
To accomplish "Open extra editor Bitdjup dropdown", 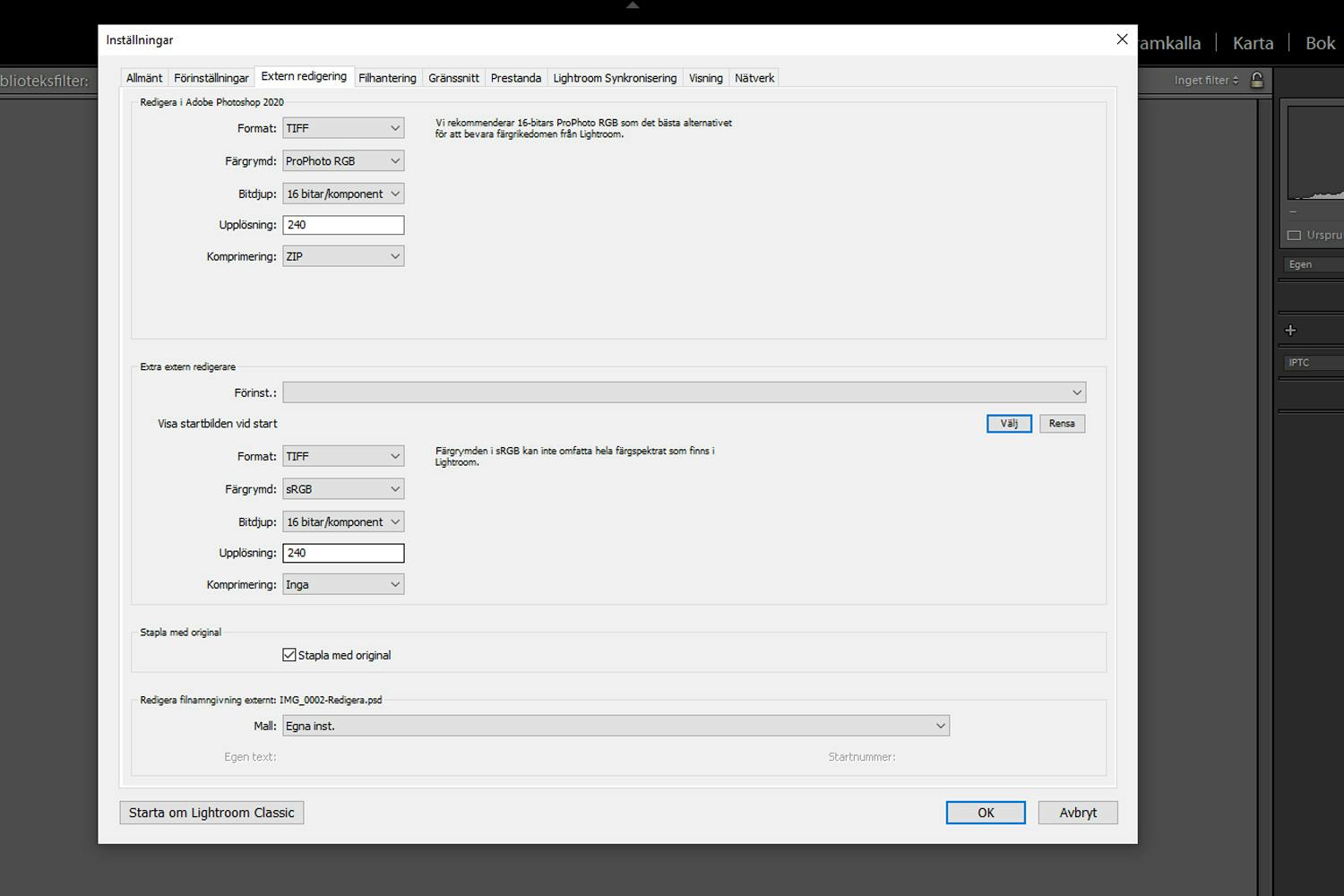I will coord(343,521).
